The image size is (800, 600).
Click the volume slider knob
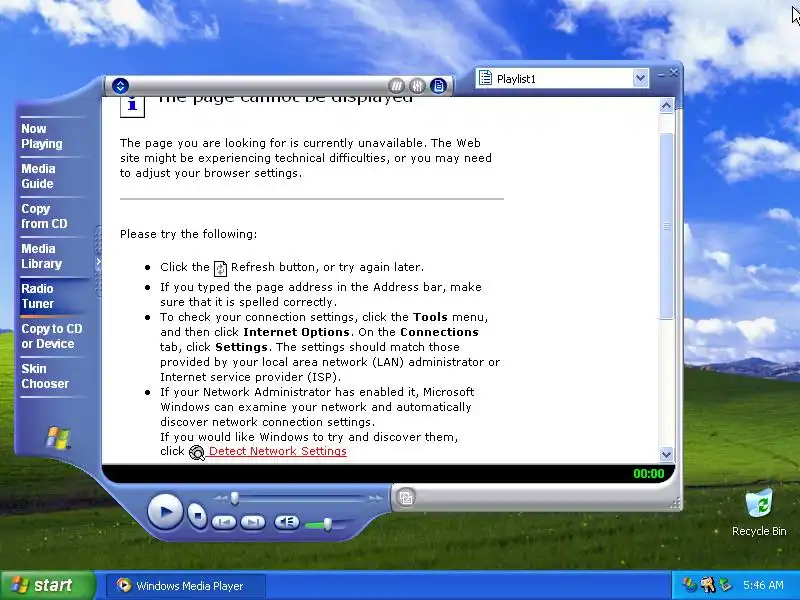pos(327,524)
